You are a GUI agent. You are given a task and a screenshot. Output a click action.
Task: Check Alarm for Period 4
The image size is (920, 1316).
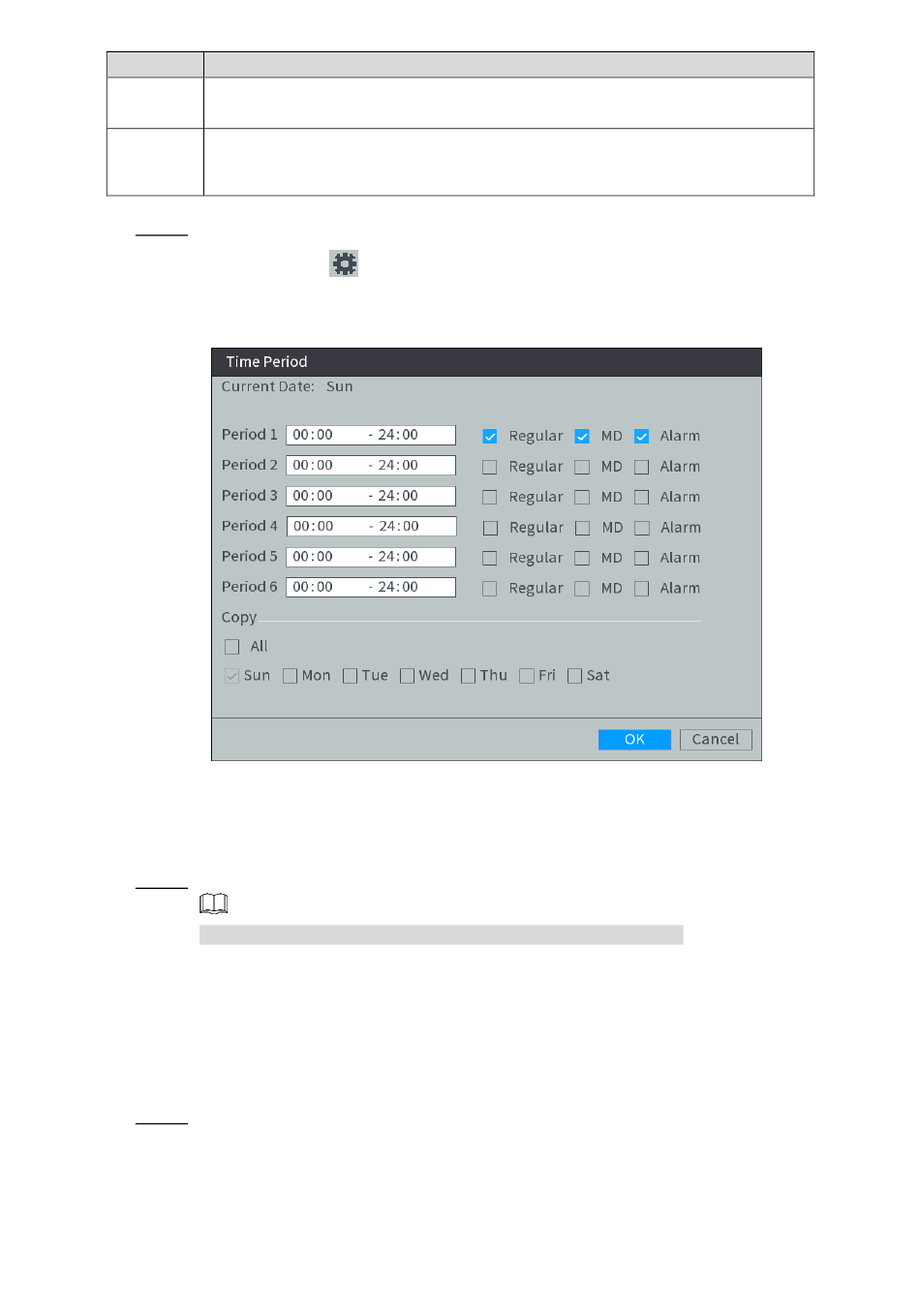(x=642, y=528)
